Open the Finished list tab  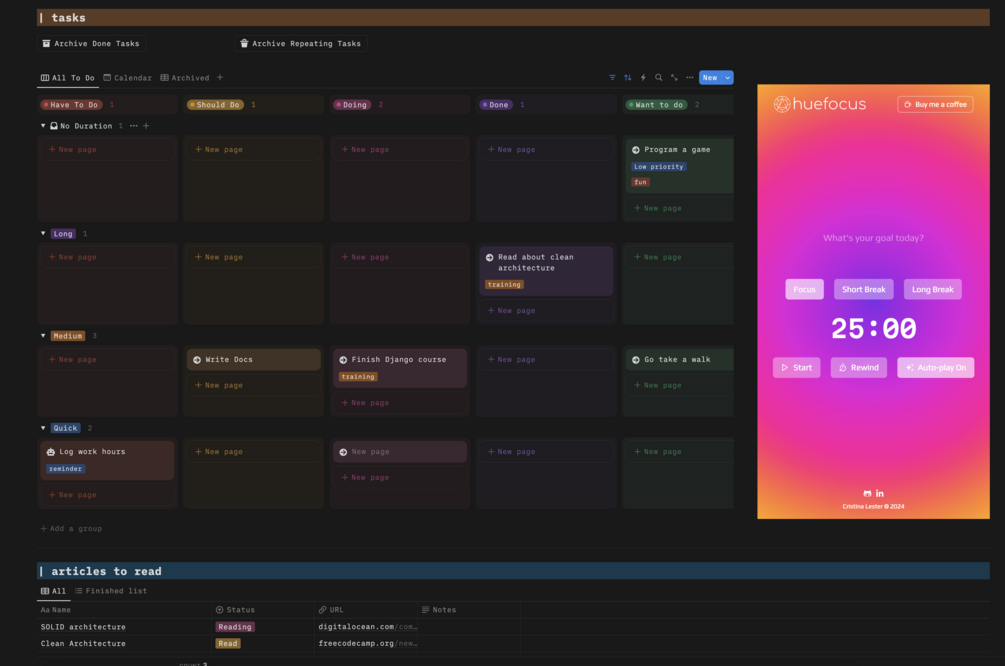pyautogui.click(x=111, y=591)
